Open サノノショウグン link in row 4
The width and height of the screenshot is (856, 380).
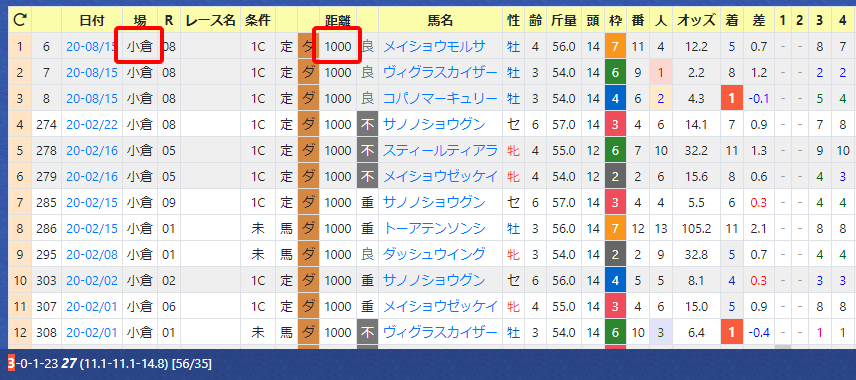434,124
